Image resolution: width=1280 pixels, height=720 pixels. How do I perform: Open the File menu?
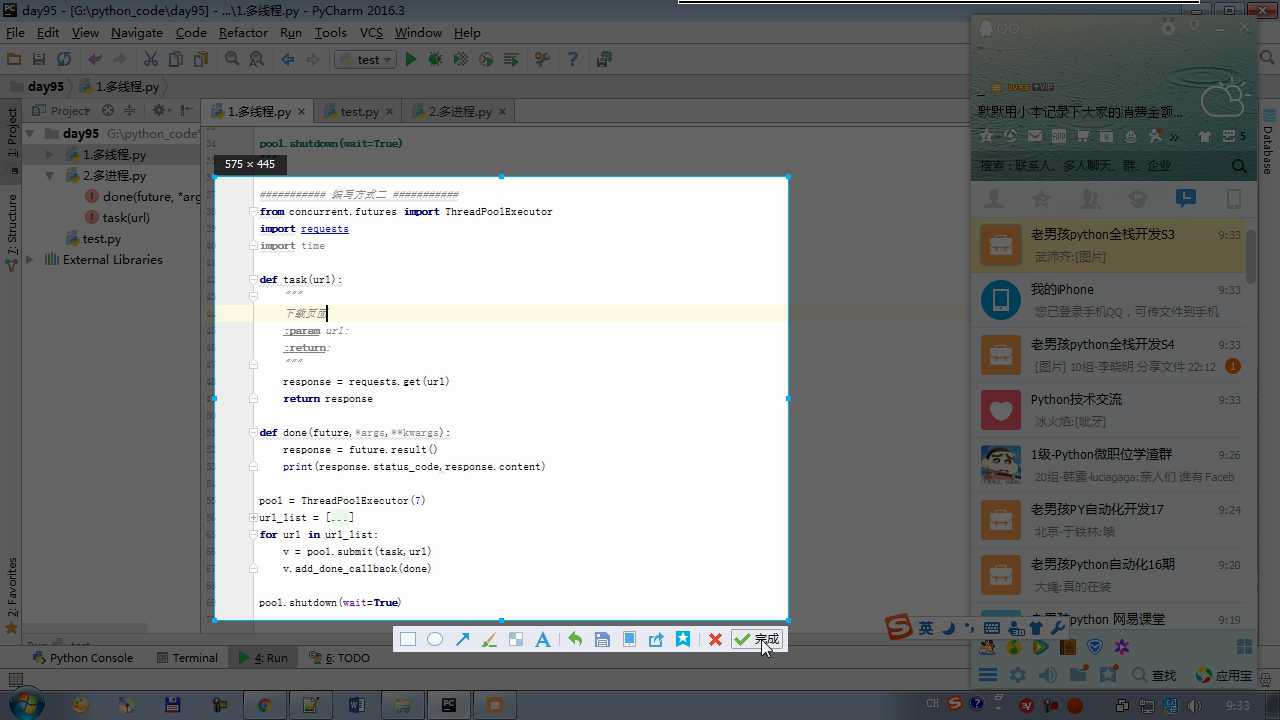coord(15,33)
